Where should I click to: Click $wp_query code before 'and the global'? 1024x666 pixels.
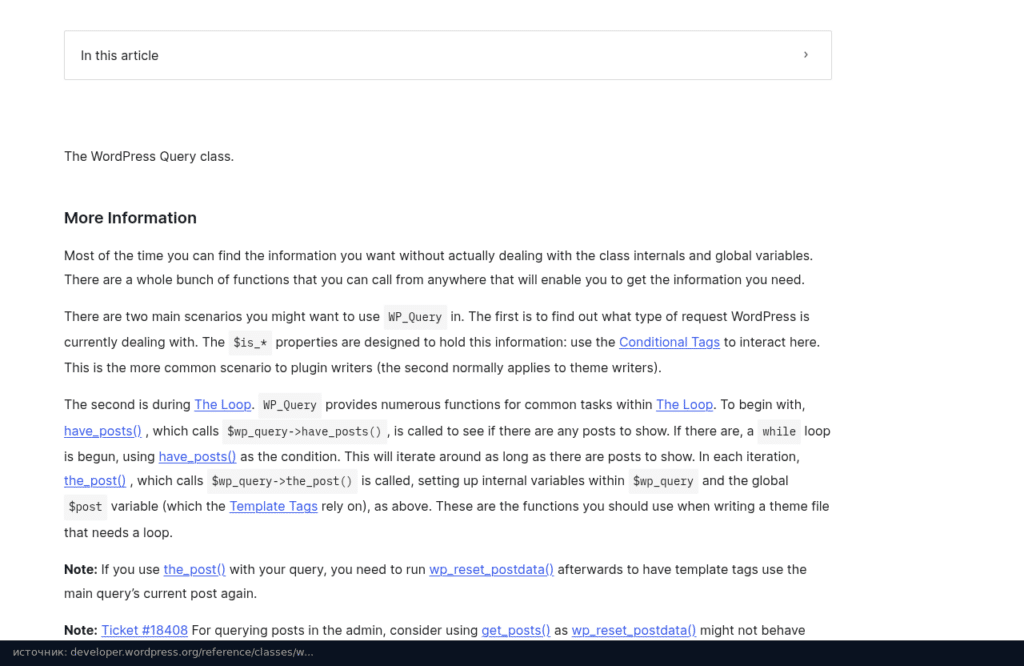click(663, 481)
